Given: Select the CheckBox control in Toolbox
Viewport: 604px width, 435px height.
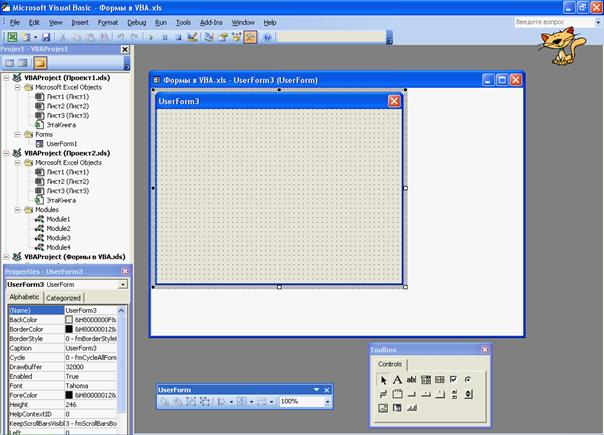Looking at the screenshot, I should 454,380.
